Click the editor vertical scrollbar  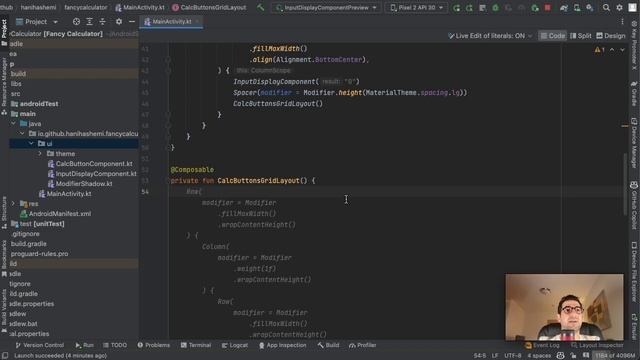click(x=625, y=184)
